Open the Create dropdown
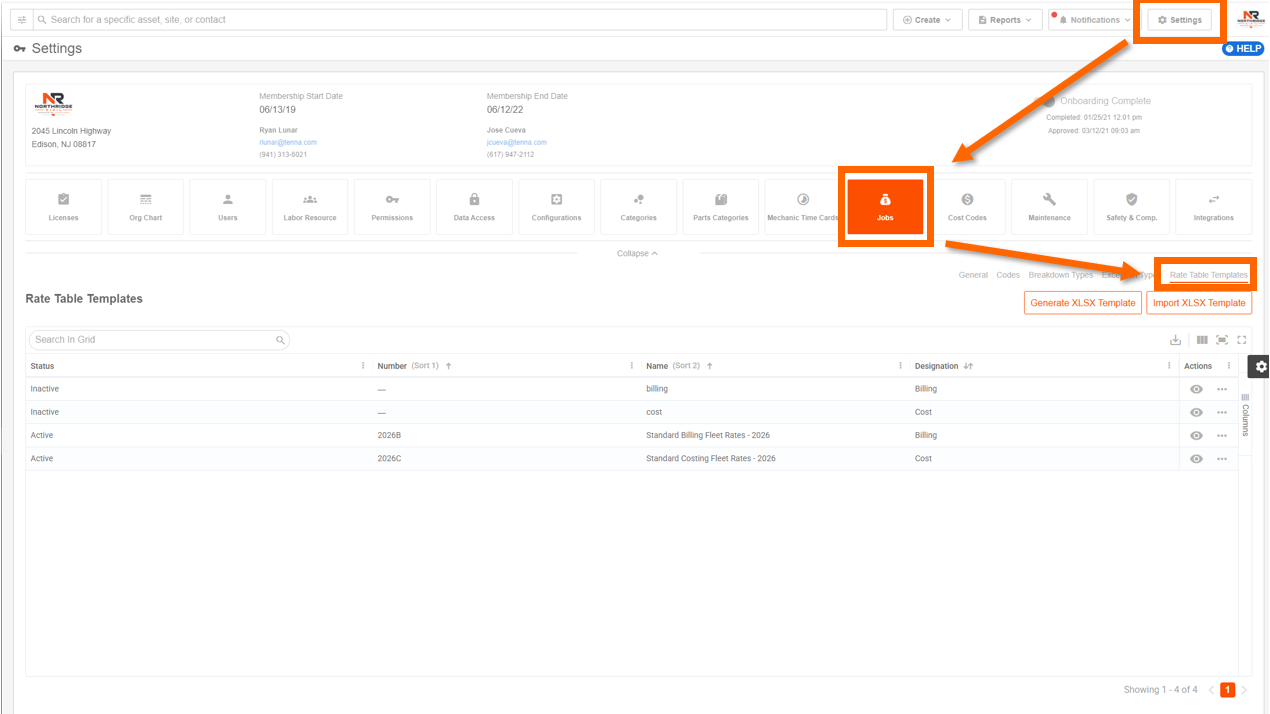1270x714 pixels. (x=927, y=20)
